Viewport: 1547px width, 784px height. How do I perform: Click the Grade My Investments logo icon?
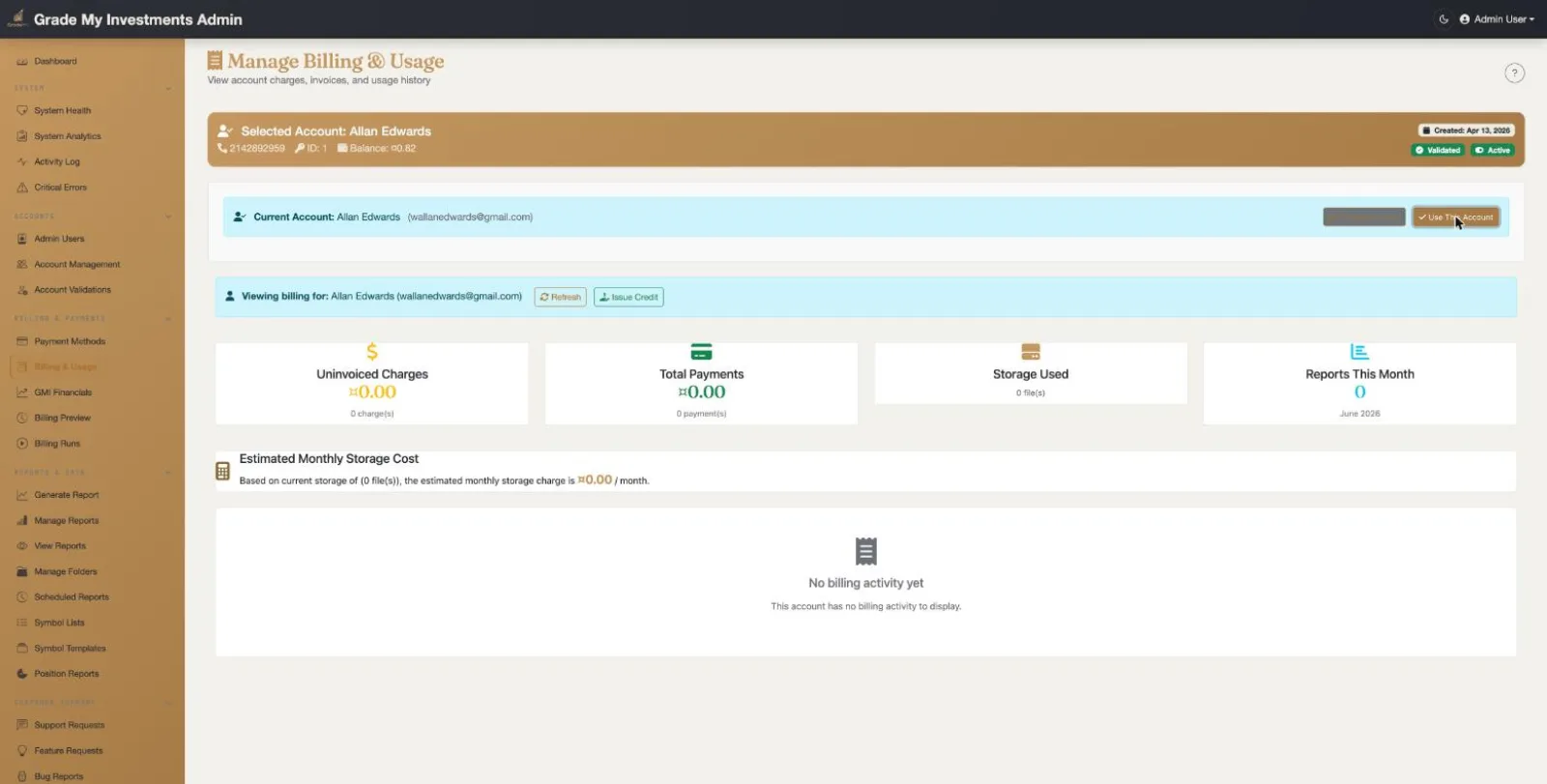[16, 18]
